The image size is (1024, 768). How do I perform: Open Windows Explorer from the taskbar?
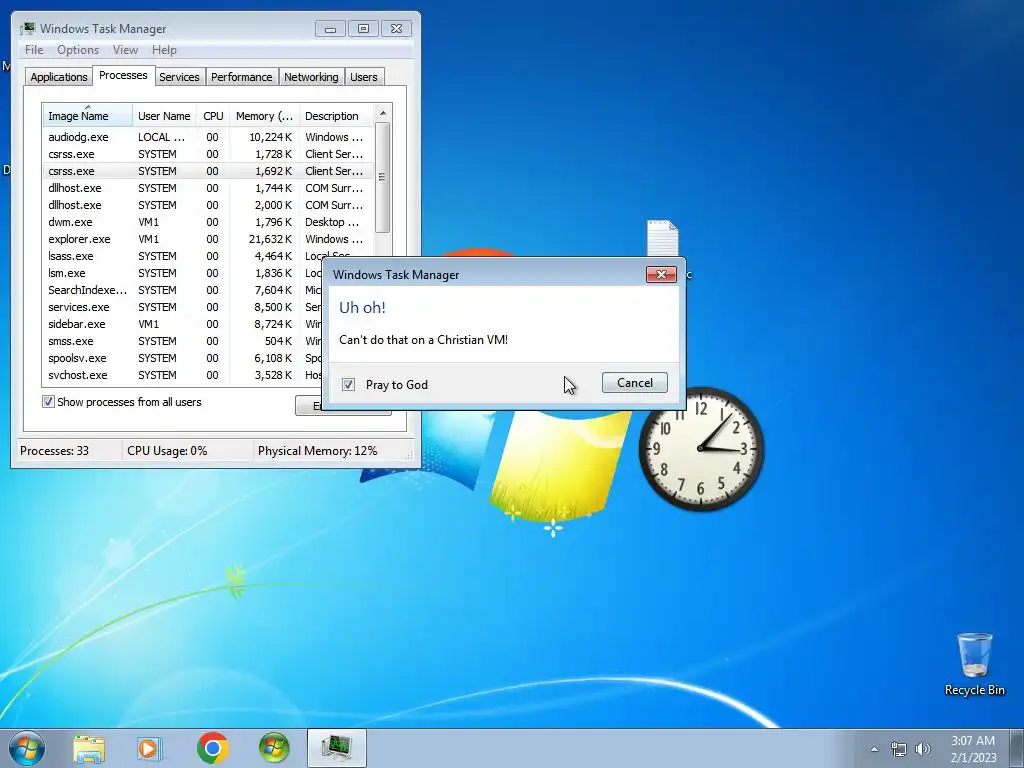88,748
